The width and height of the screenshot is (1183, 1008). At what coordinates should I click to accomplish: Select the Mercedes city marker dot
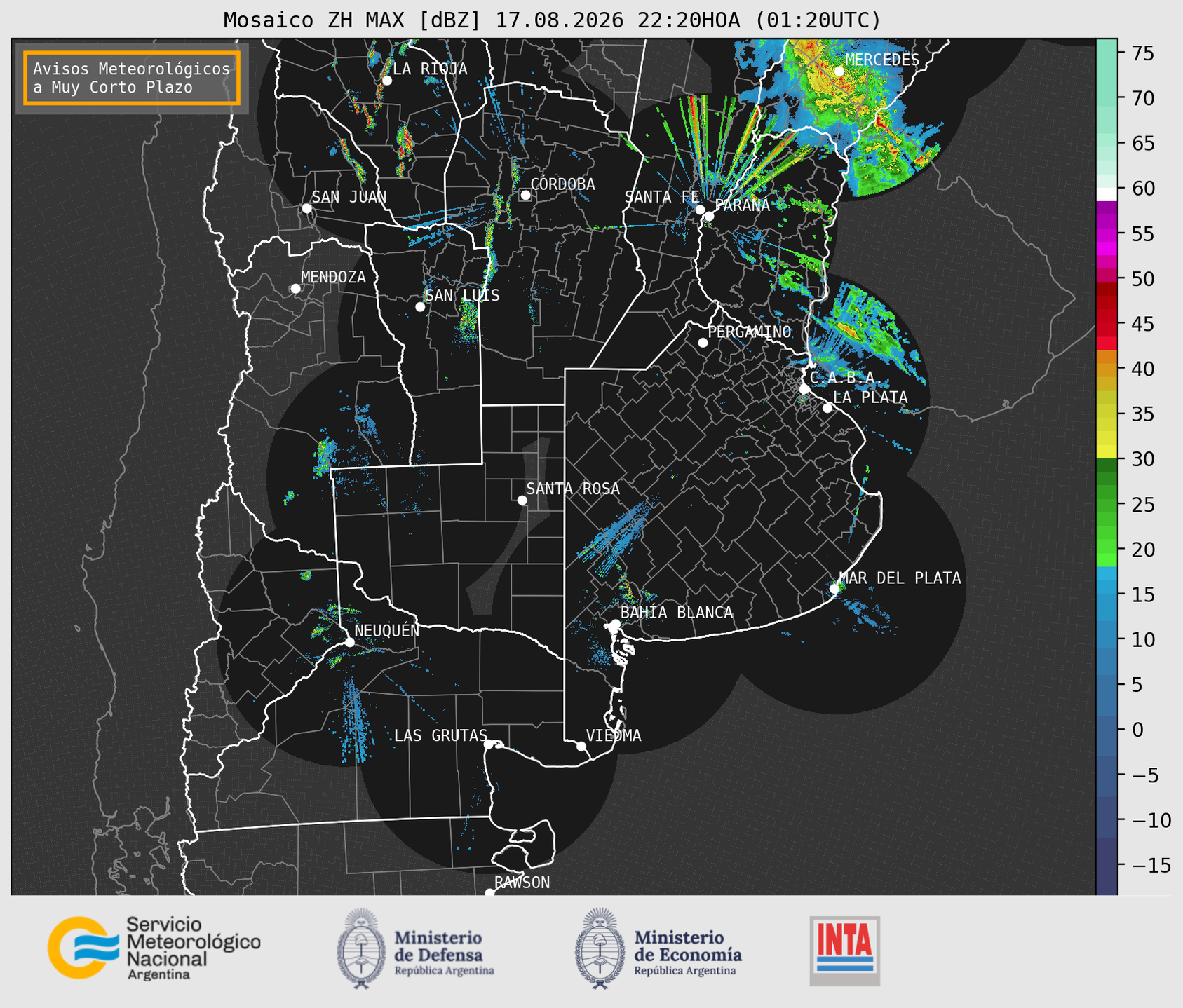click(x=839, y=71)
